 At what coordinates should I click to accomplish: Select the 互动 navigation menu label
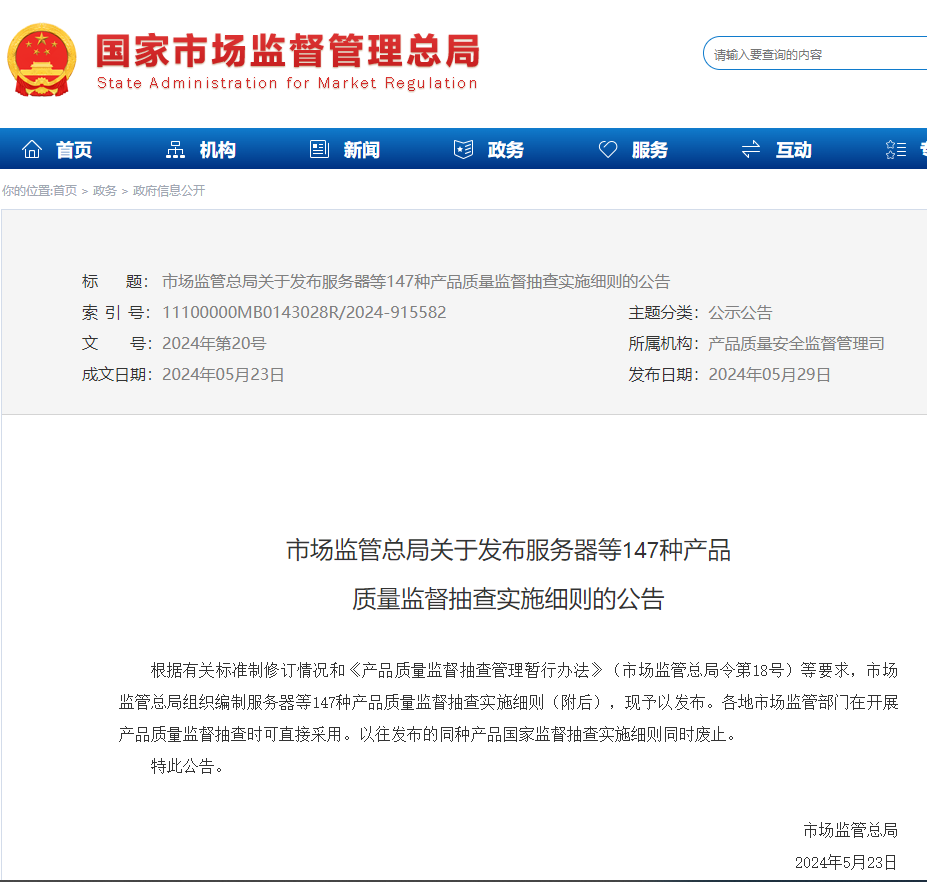click(793, 150)
